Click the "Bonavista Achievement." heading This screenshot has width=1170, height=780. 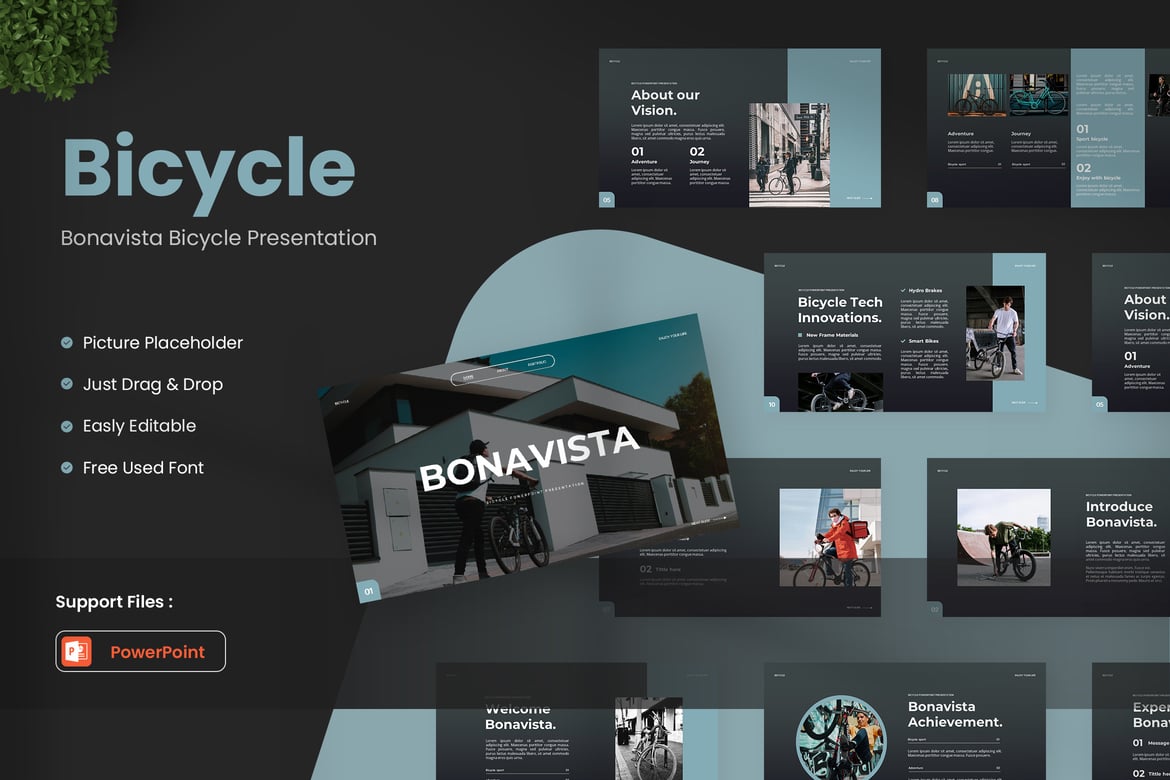point(955,714)
